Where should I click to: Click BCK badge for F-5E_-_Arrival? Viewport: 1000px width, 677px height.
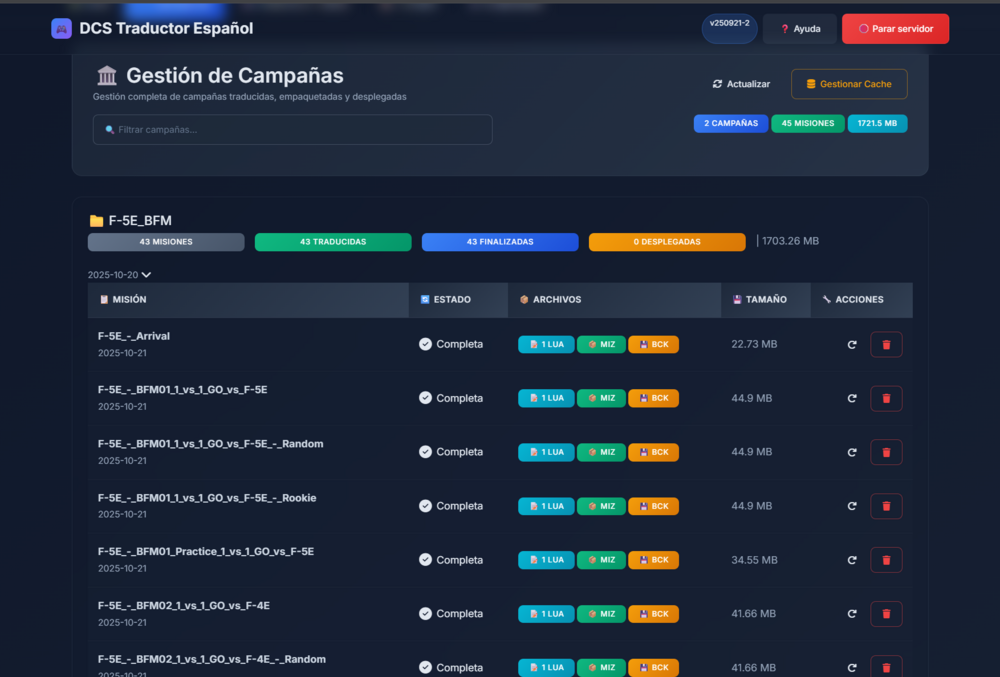654,344
